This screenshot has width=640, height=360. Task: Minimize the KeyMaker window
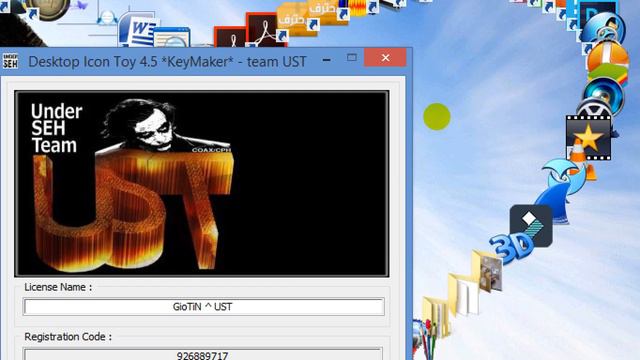[327, 59]
